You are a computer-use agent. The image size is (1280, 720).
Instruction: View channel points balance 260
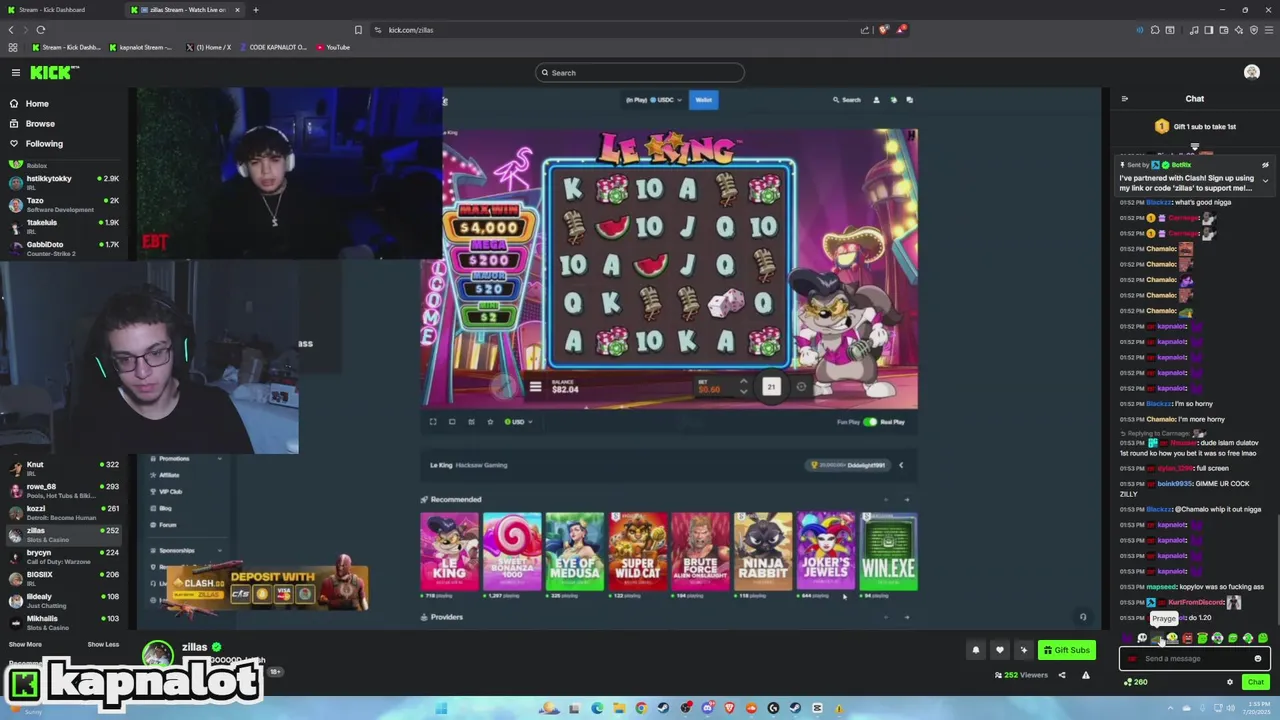tap(1135, 682)
